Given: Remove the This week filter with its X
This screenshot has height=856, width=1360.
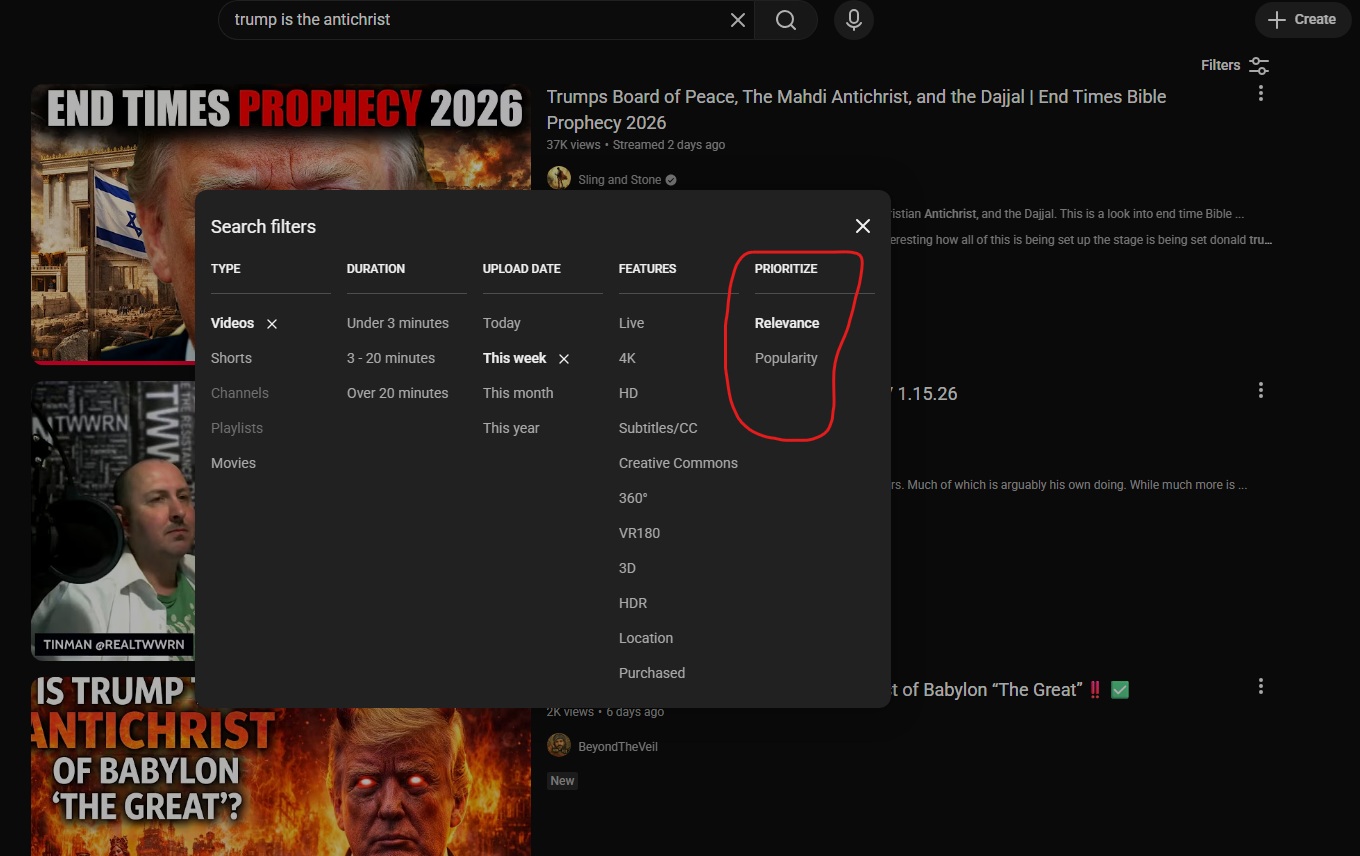Looking at the screenshot, I should (564, 359).
